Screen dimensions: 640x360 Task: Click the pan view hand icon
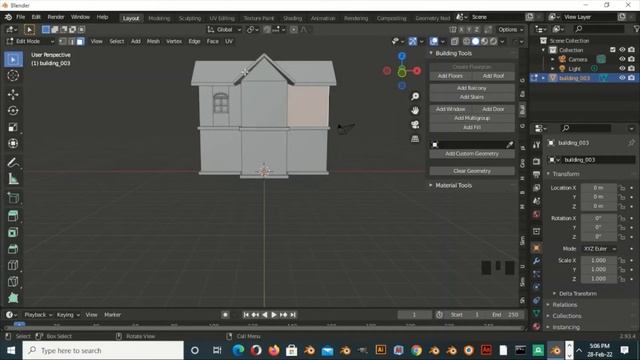[x=415, y=111]
